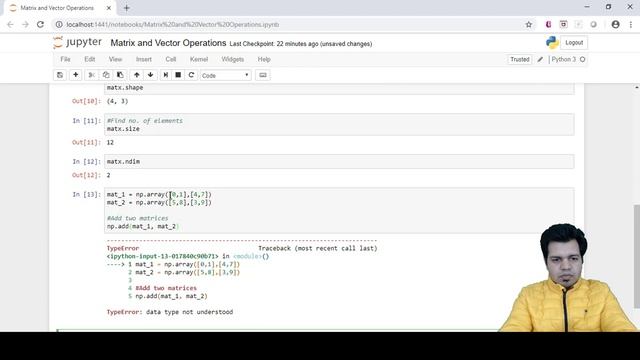640x360 pixels.
Task: Click the In [13] prompt label
Action: (86, 195)
